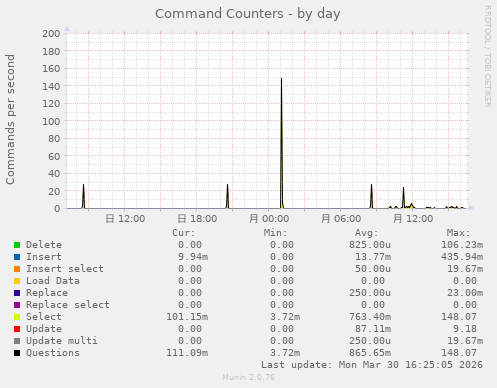Image resolution: width=497 pixels, height=388 pixels.
Task: Click the Select minimum value 3.72m
Action: pos(285,317)
